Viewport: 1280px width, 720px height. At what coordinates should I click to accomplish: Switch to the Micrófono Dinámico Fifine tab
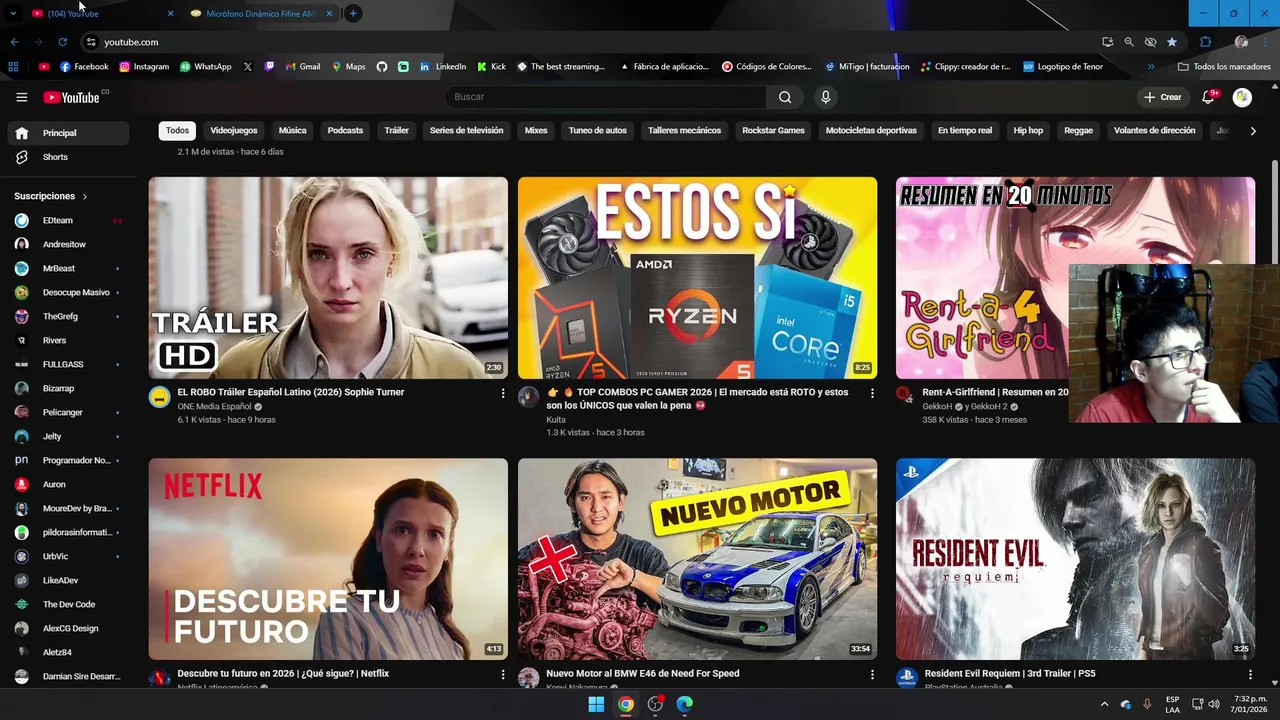click(x=262, y=13)
